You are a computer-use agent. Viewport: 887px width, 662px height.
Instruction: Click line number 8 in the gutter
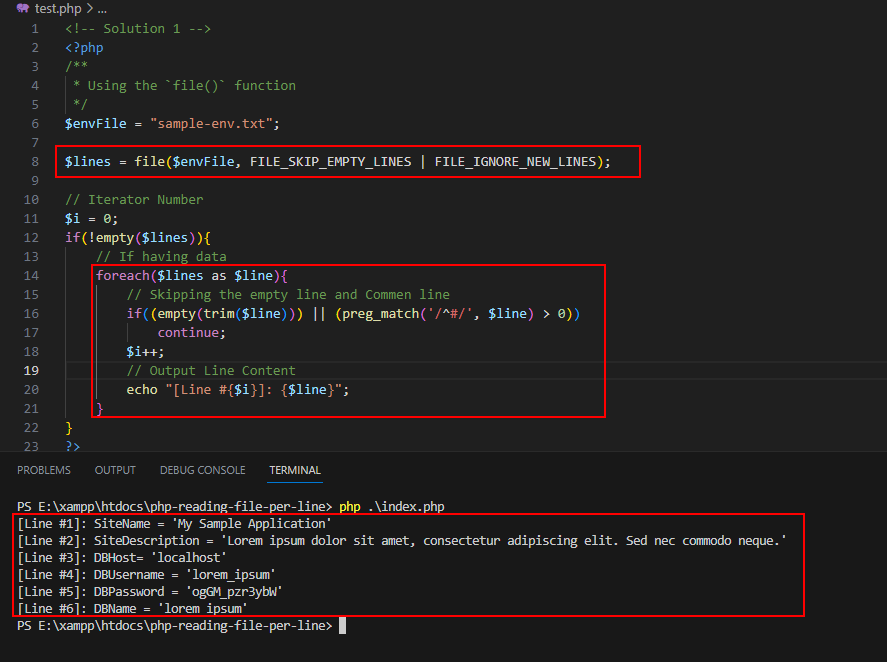35,161
